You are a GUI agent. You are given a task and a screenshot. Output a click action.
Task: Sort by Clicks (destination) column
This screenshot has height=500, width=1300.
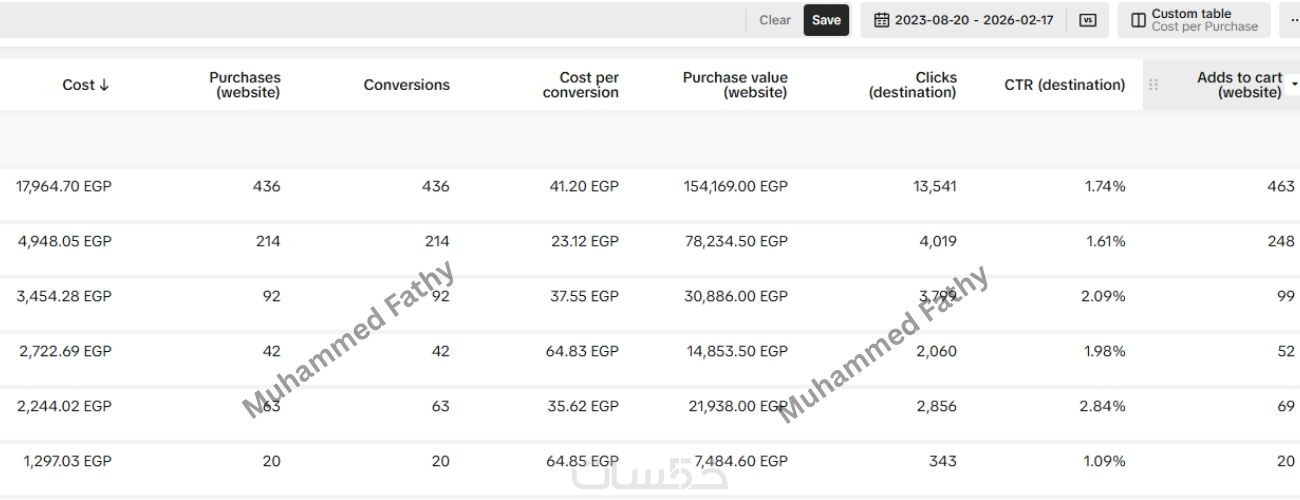tap(912, 85)
